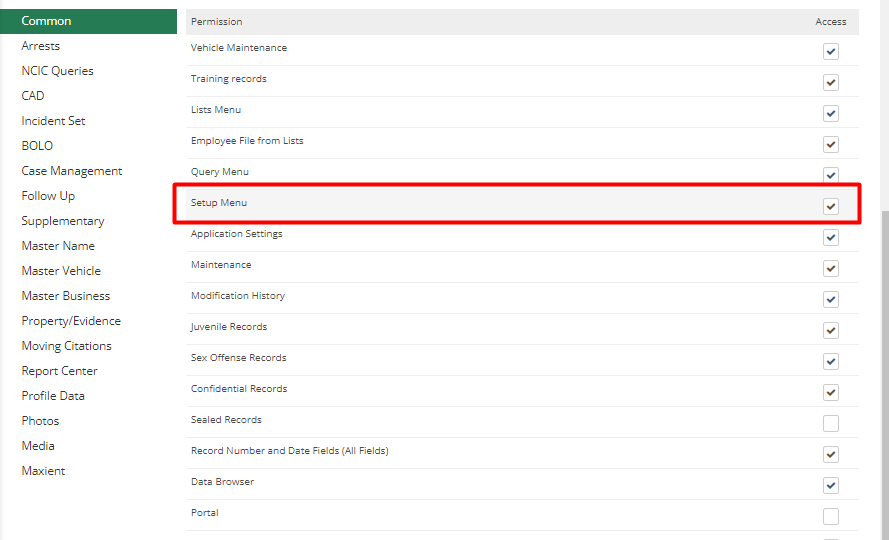Viewport: 889px width, 540px height.
Task: Toggle Sex Offense Records access checkbox
Action: click(x=831, y=362)
